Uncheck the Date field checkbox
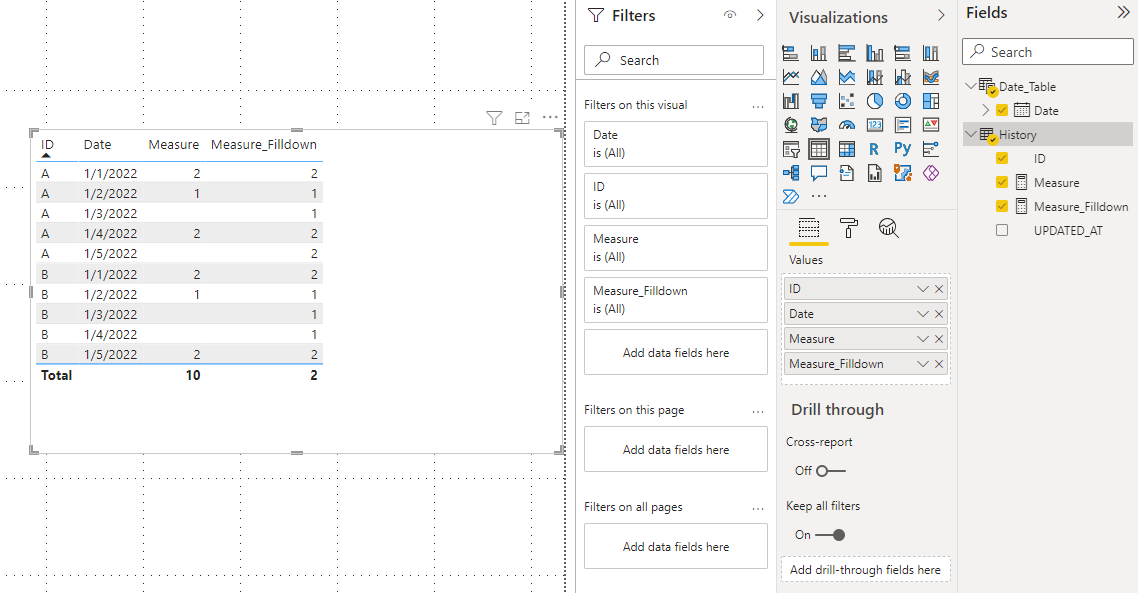Screen dimensions: 1138x593 (1002, 110)
